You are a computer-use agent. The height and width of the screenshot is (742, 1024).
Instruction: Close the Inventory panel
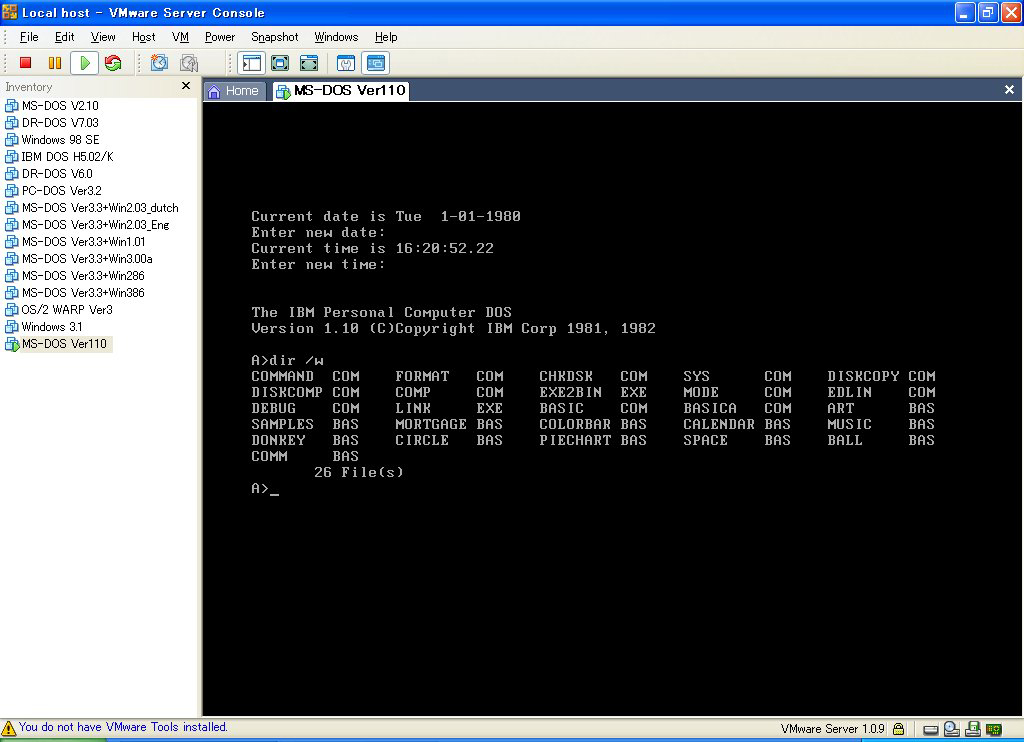pos(186,86)
